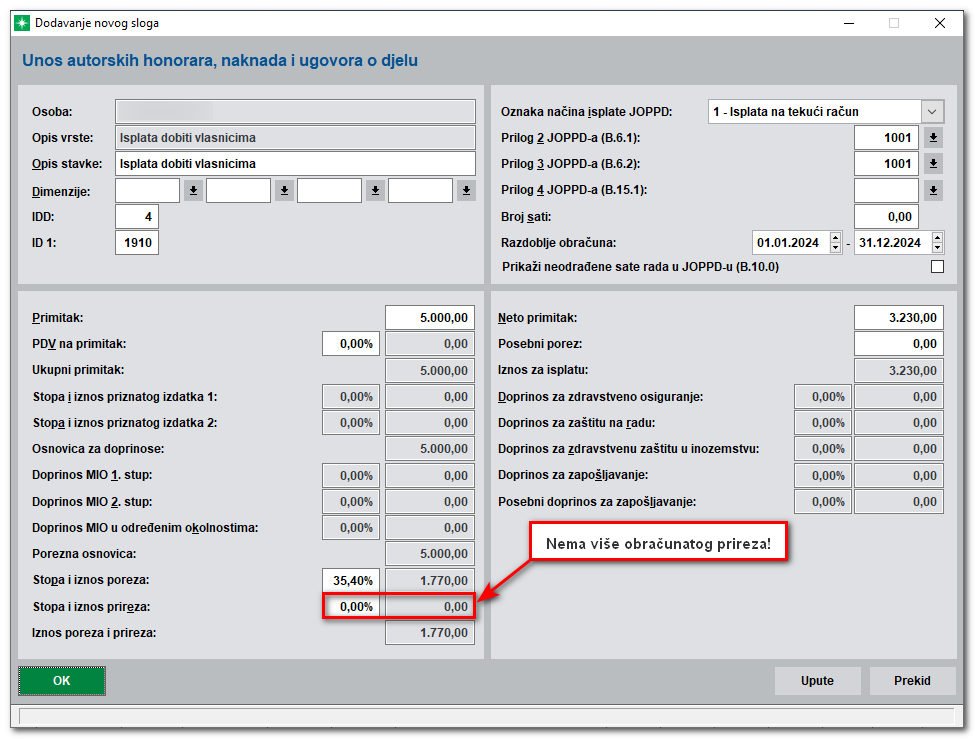Click Stopa priznatog izdatka 1 percentage field
This screenshot has height=739, width=975.
click(x=351, y=397)
